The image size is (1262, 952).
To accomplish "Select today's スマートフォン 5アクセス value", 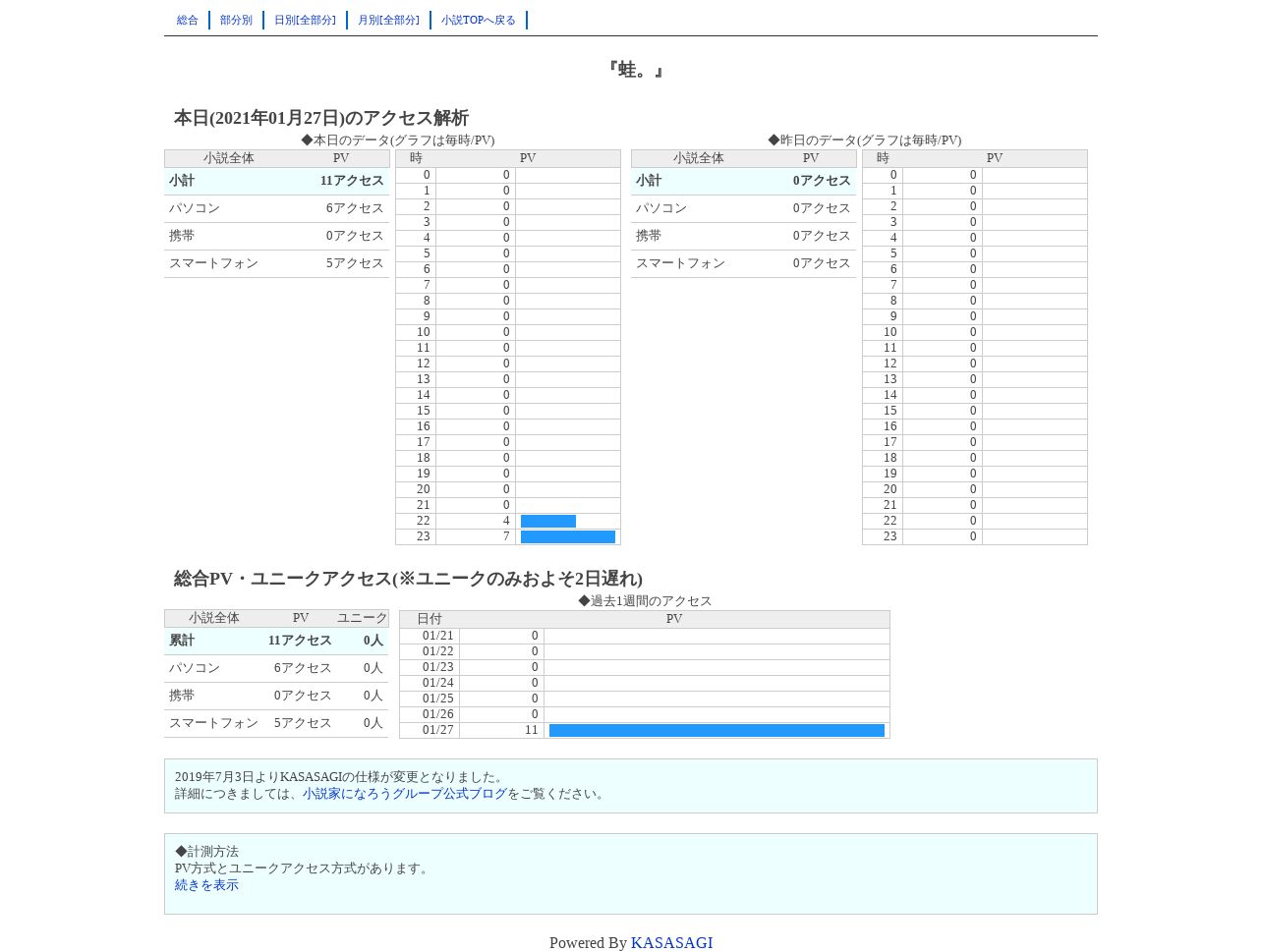I will tap(355, 263).
